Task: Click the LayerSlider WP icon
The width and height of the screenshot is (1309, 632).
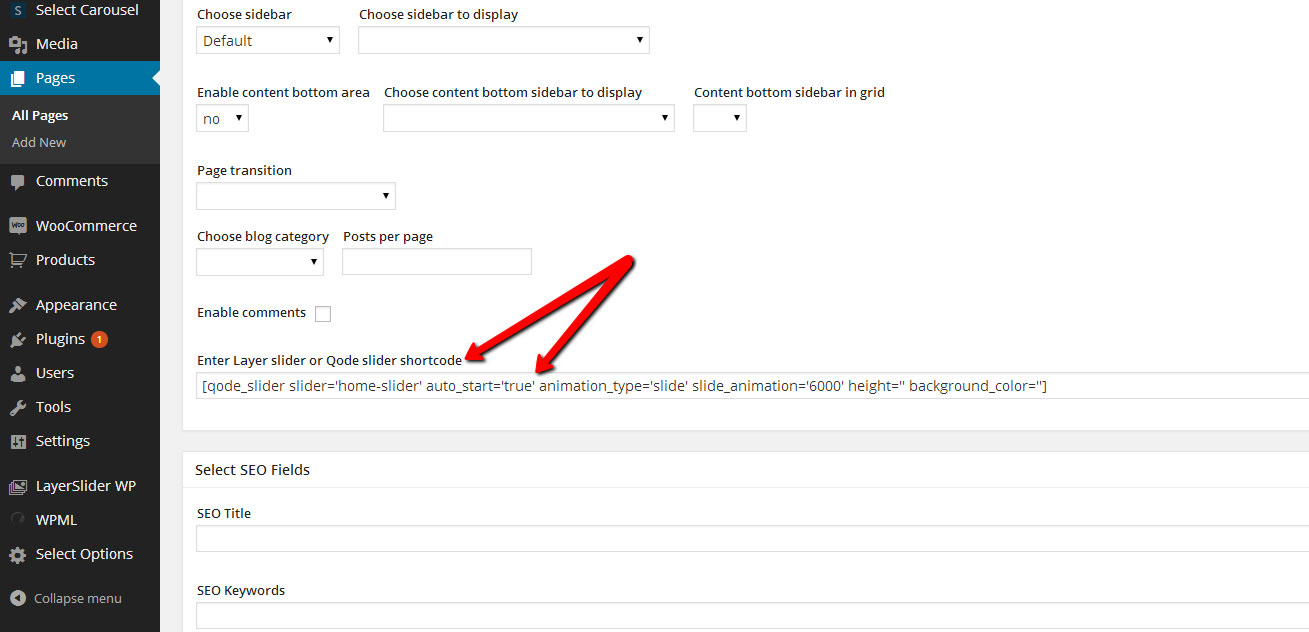Action: [17, 487]
